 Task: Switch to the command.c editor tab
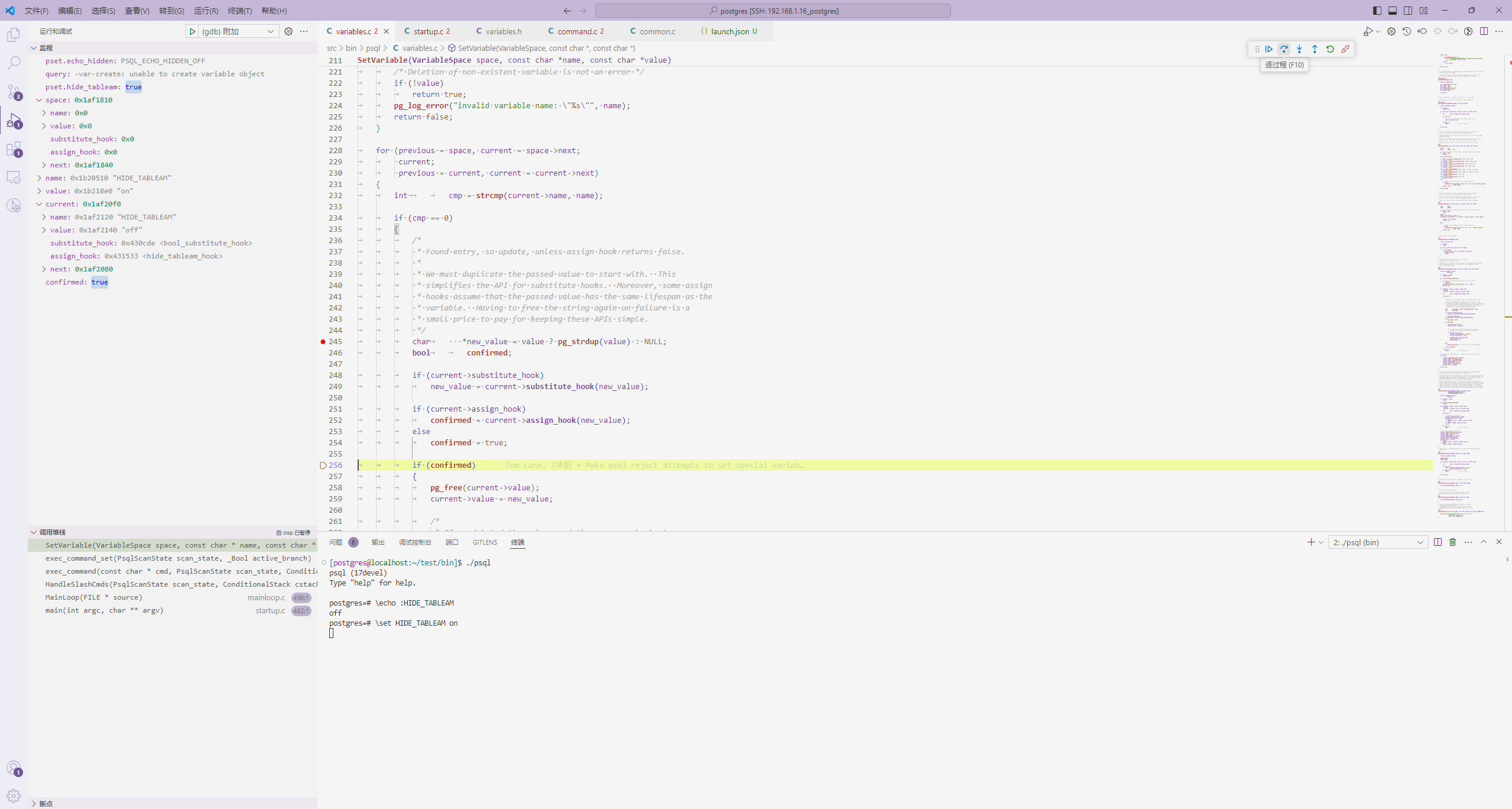tap(579, 31)
